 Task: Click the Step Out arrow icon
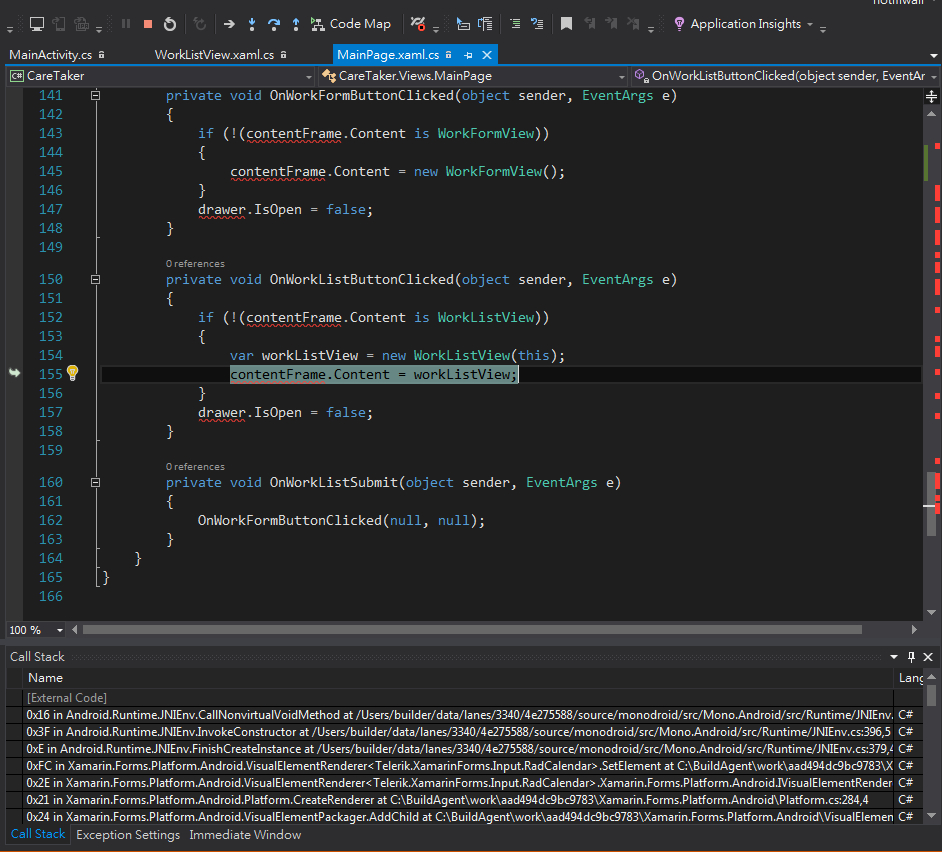tap(296, 24)
